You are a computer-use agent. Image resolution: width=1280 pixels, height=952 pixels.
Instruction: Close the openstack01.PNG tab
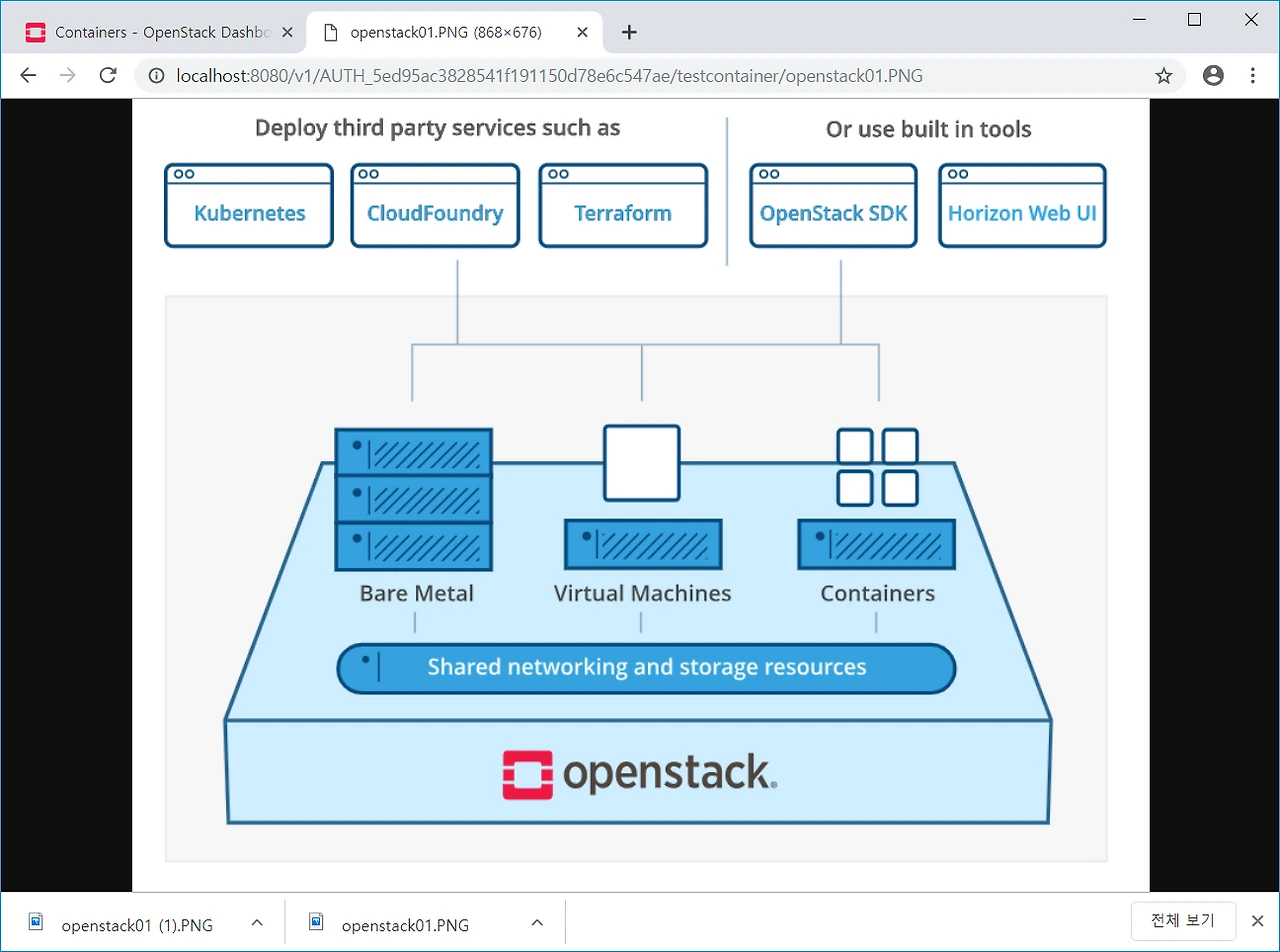pyautogui.click(x=583, y=32)
